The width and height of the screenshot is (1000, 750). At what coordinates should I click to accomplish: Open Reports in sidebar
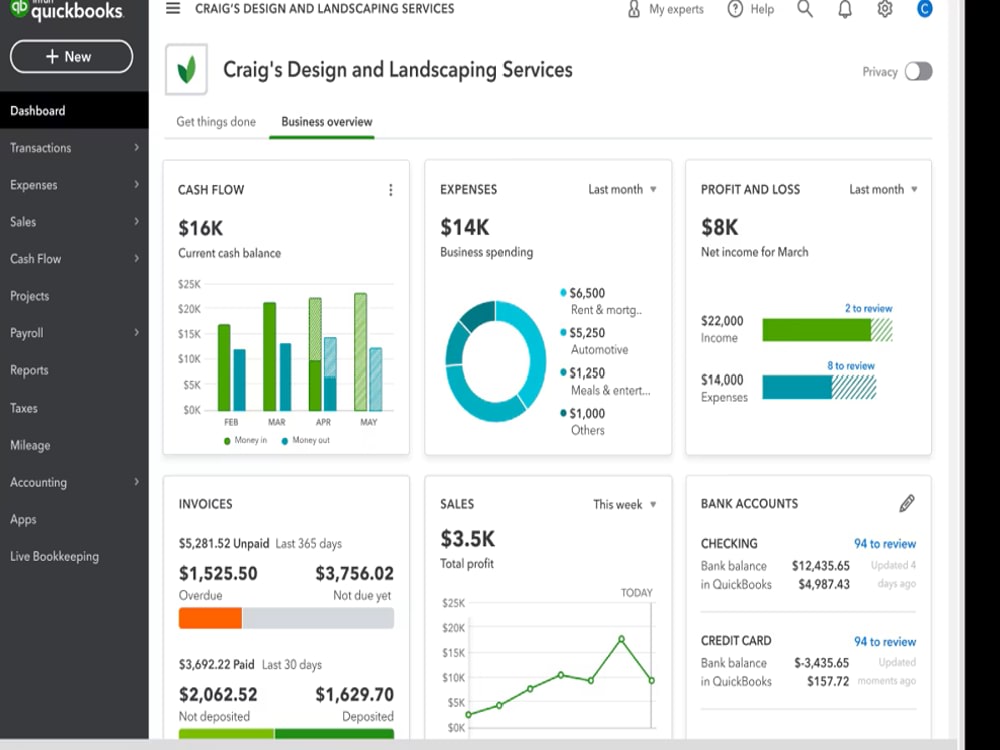click(x=74, y=370)
